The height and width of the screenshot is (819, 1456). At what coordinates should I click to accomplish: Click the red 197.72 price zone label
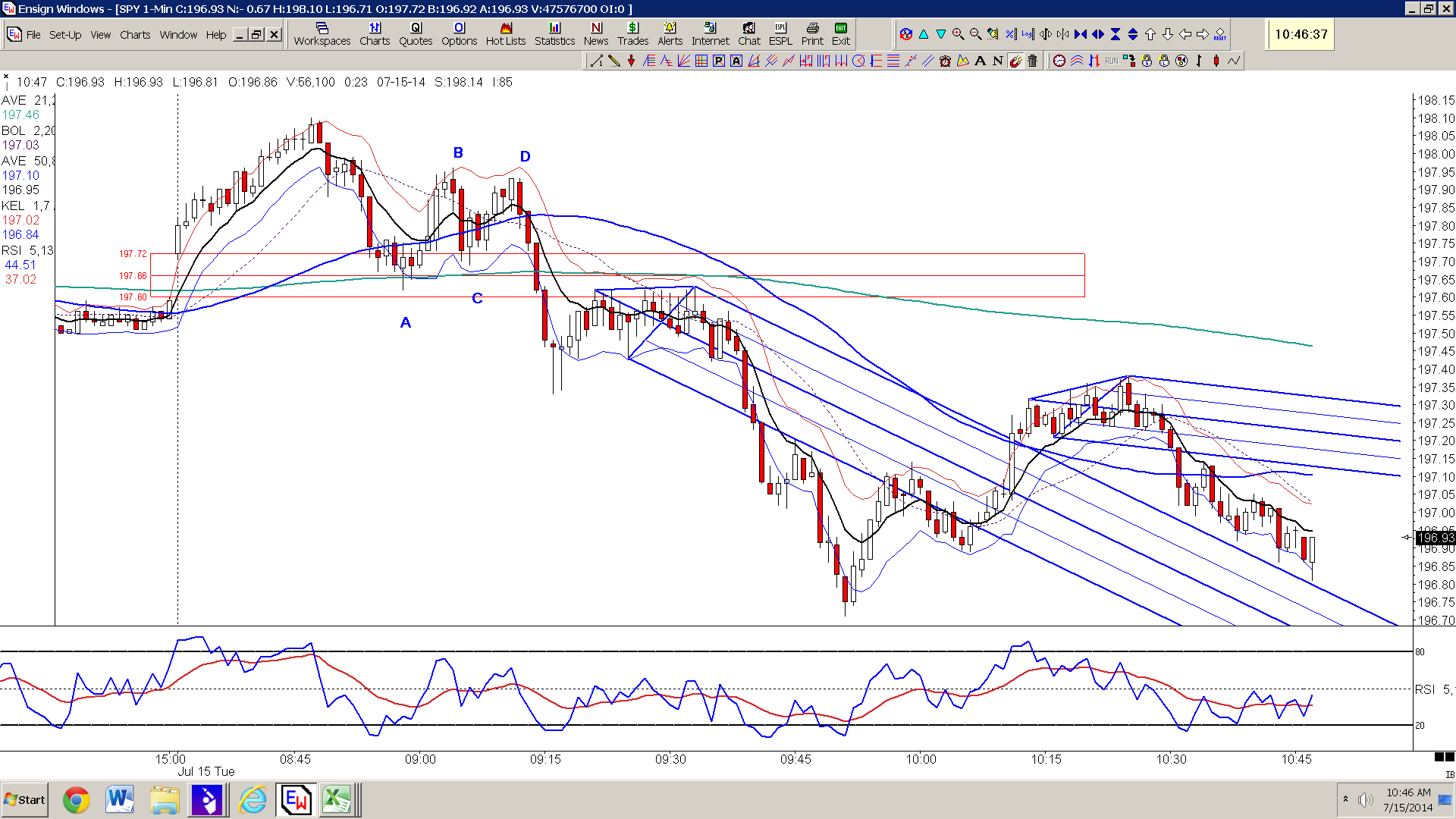coord(133,254)
